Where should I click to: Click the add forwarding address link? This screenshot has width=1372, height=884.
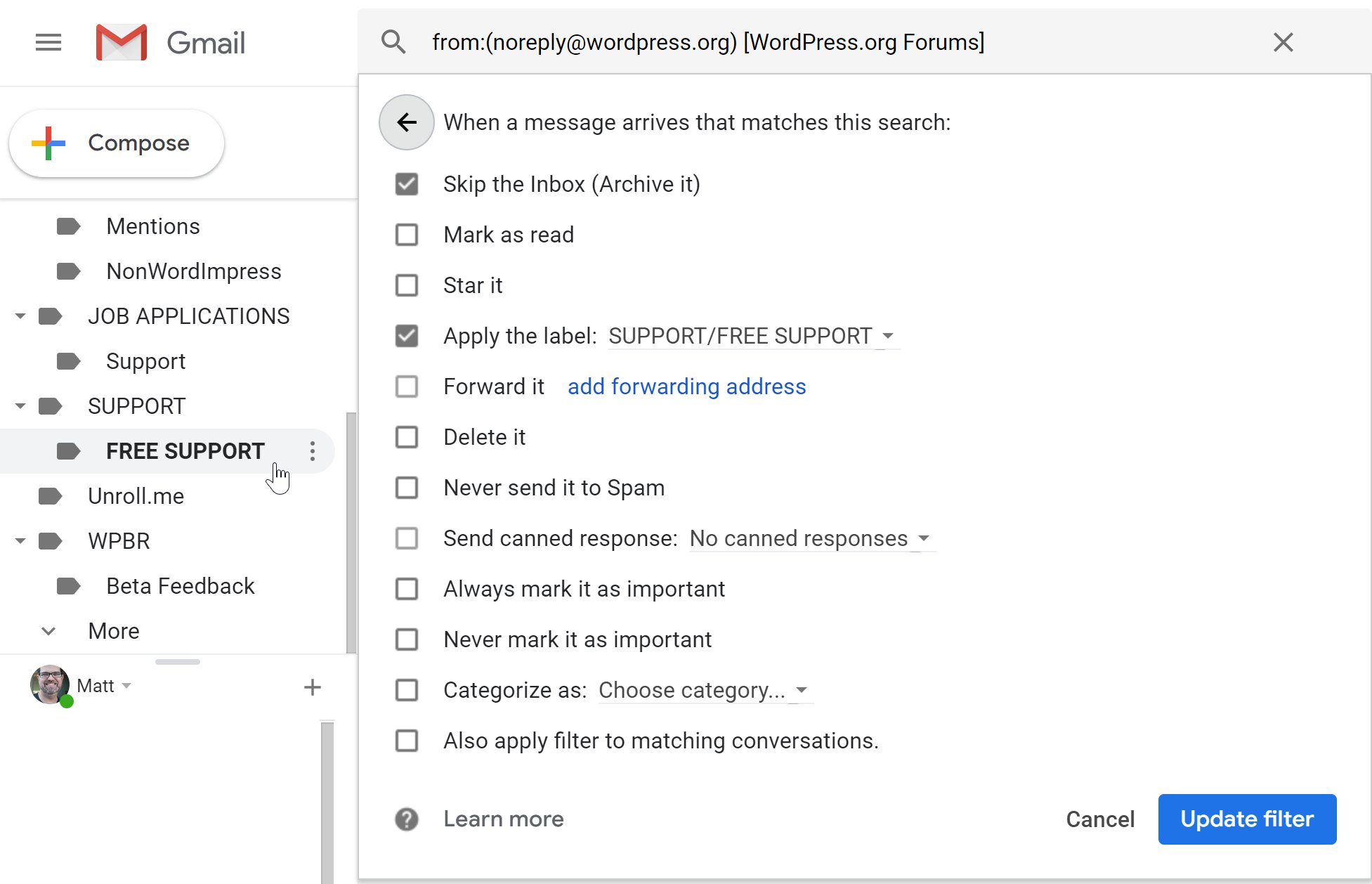(x=686, y=386)
